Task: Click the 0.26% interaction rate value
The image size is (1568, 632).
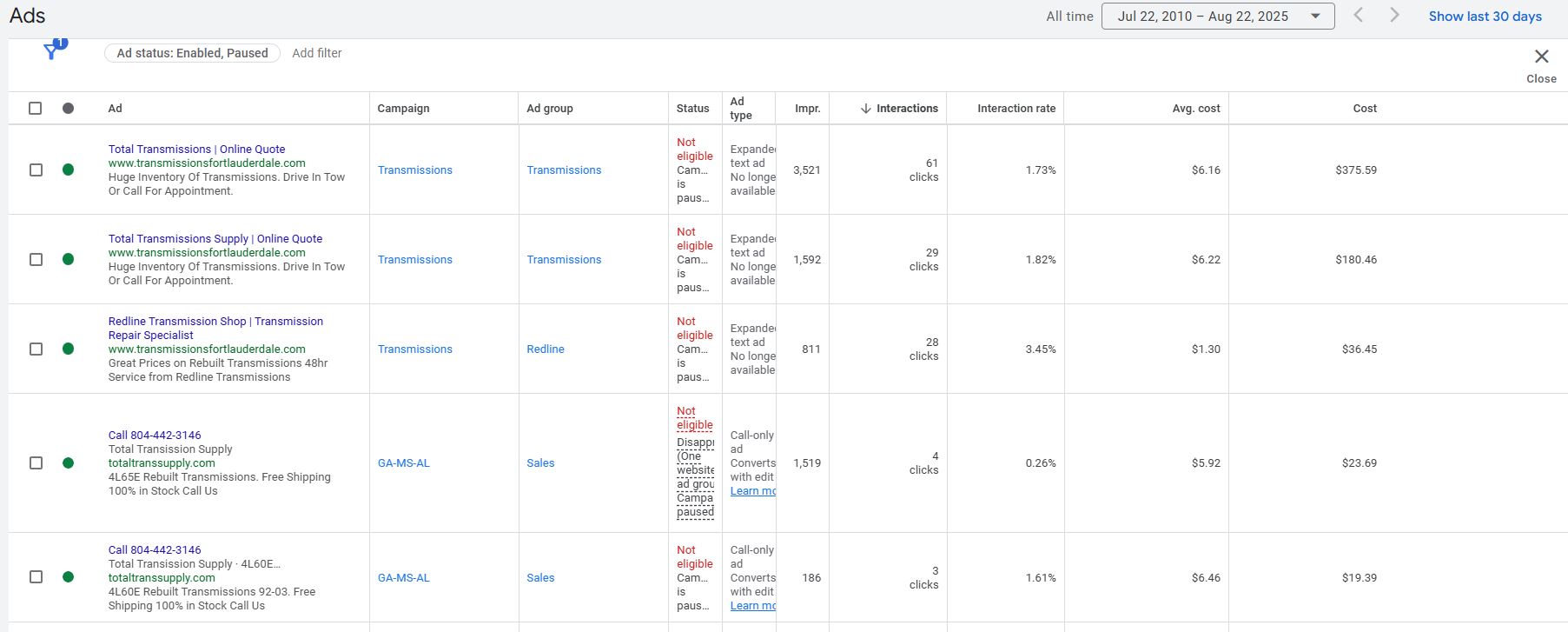Action: click(1041, 463)
